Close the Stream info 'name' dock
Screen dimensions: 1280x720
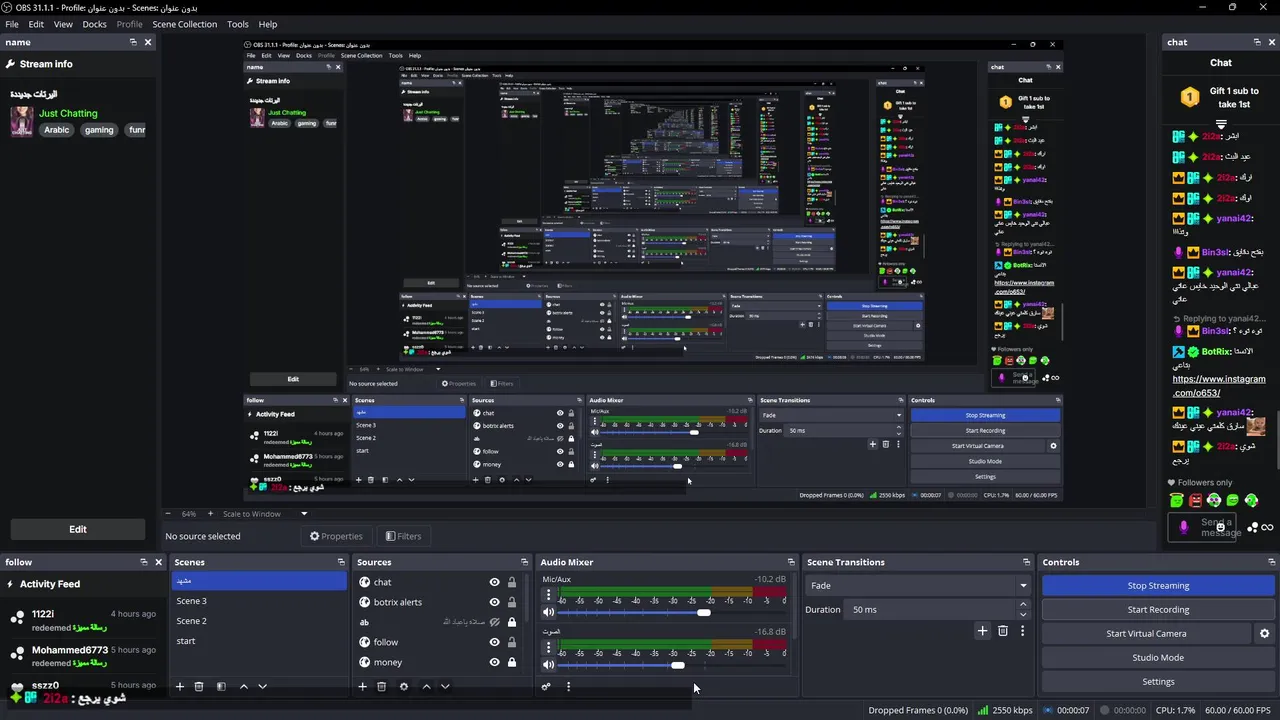pyautogui.click(x=148, y=42)
